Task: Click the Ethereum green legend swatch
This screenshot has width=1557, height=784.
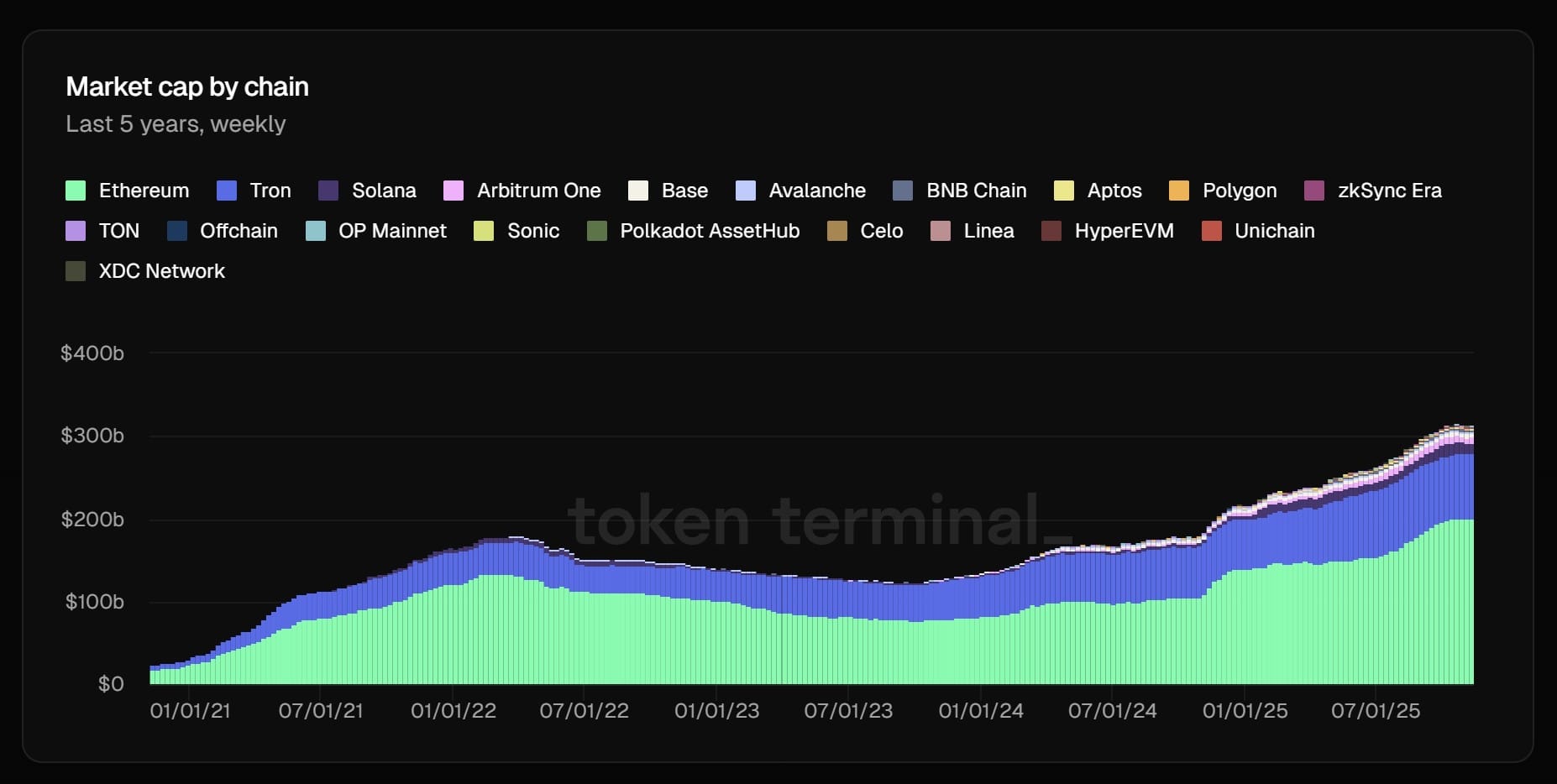Action: [76, 191]
